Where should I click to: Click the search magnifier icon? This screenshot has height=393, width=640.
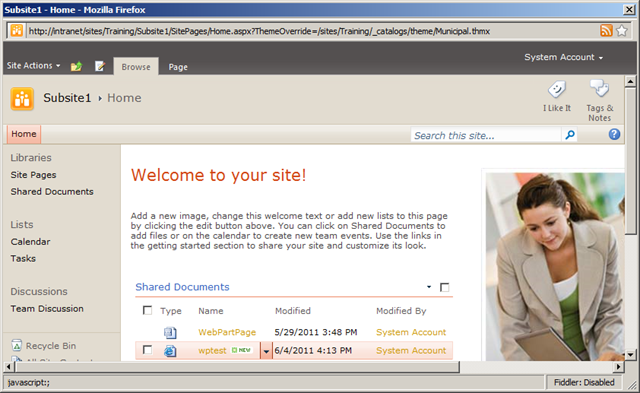pos(570,135)
